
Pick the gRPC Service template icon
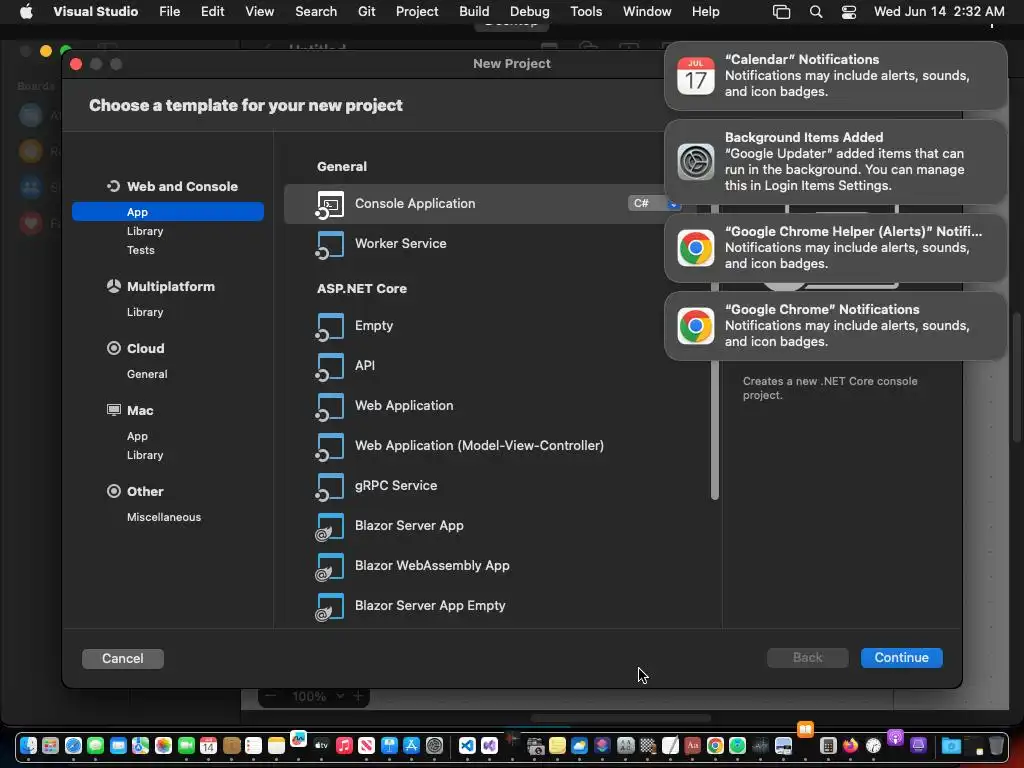click(x=330, y=487)
